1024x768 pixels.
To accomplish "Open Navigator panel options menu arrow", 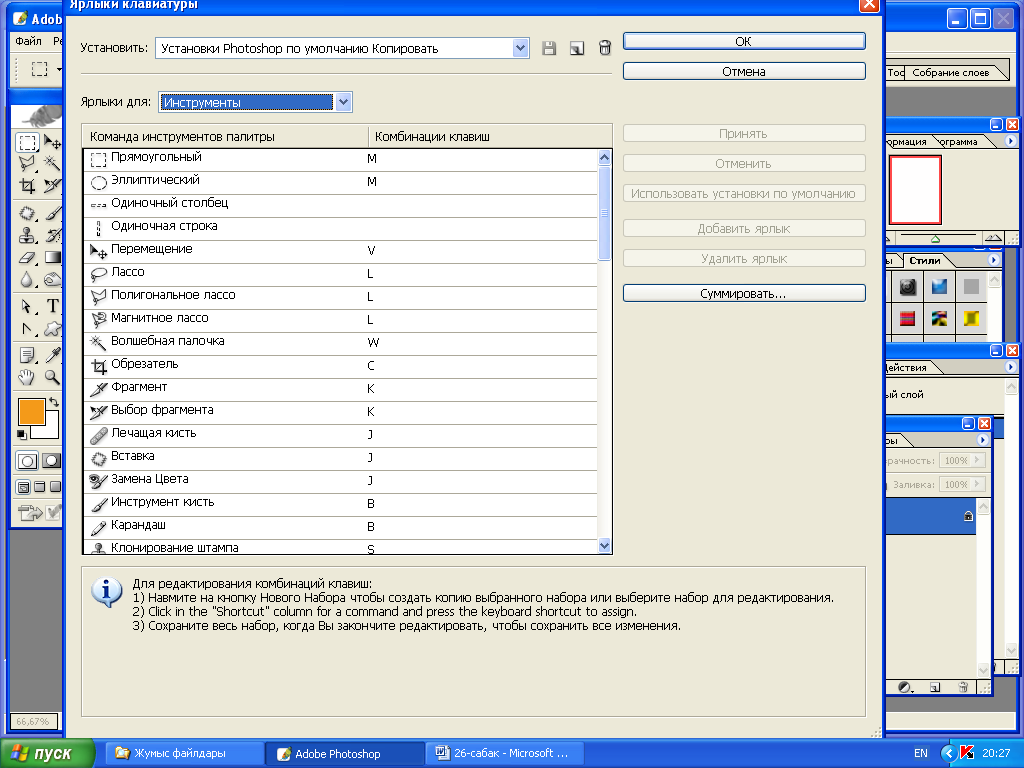I will (x=1011, y=141).
